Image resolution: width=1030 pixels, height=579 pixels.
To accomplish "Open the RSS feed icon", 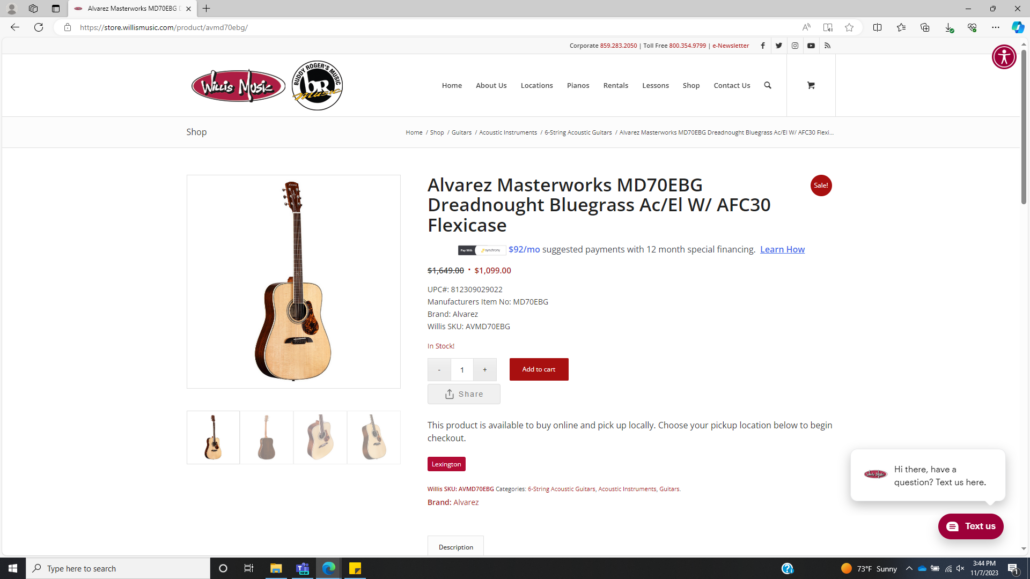I will pyautogui.click(x=828, y=46).
